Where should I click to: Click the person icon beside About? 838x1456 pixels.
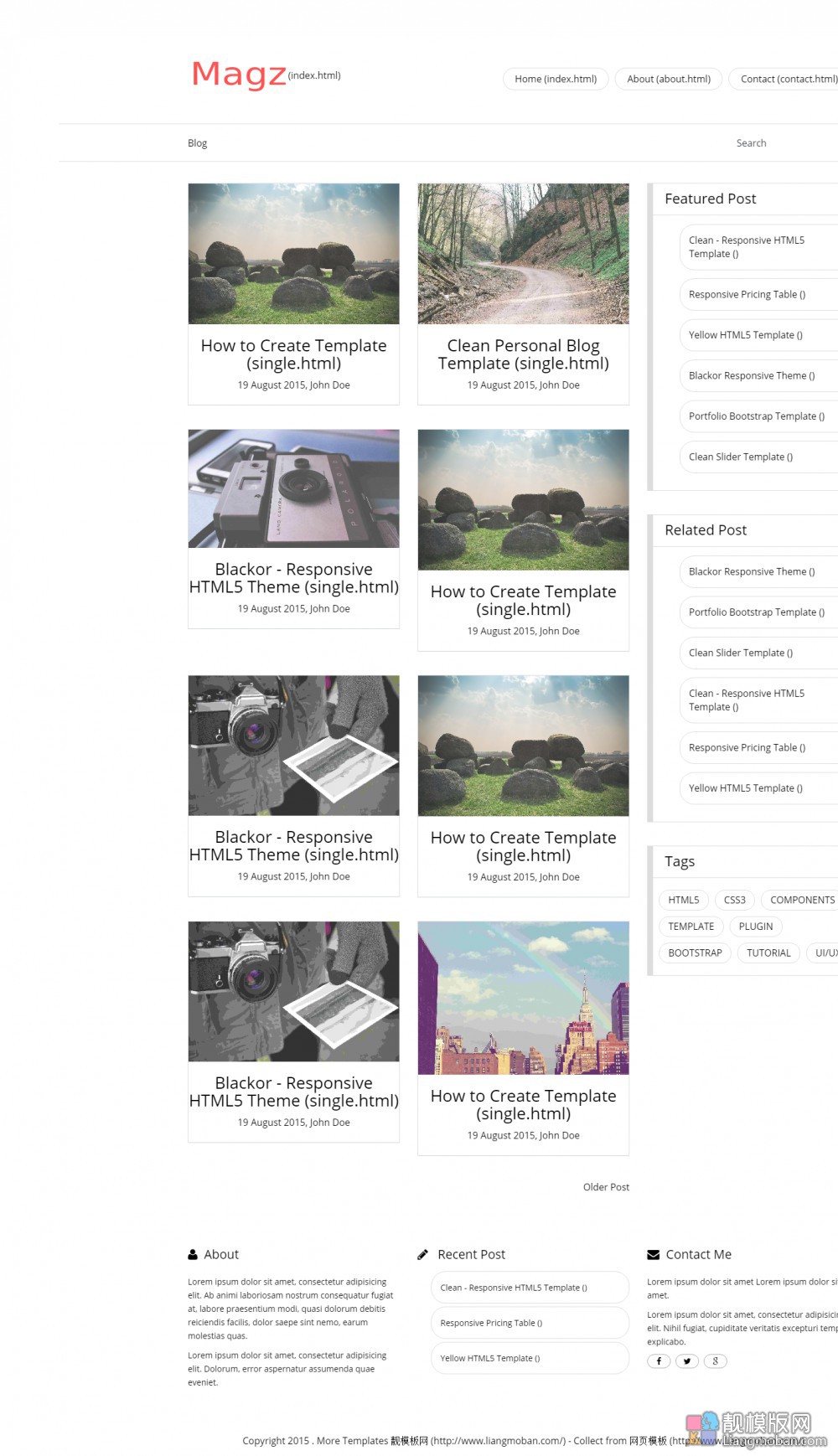[193, 1254]
